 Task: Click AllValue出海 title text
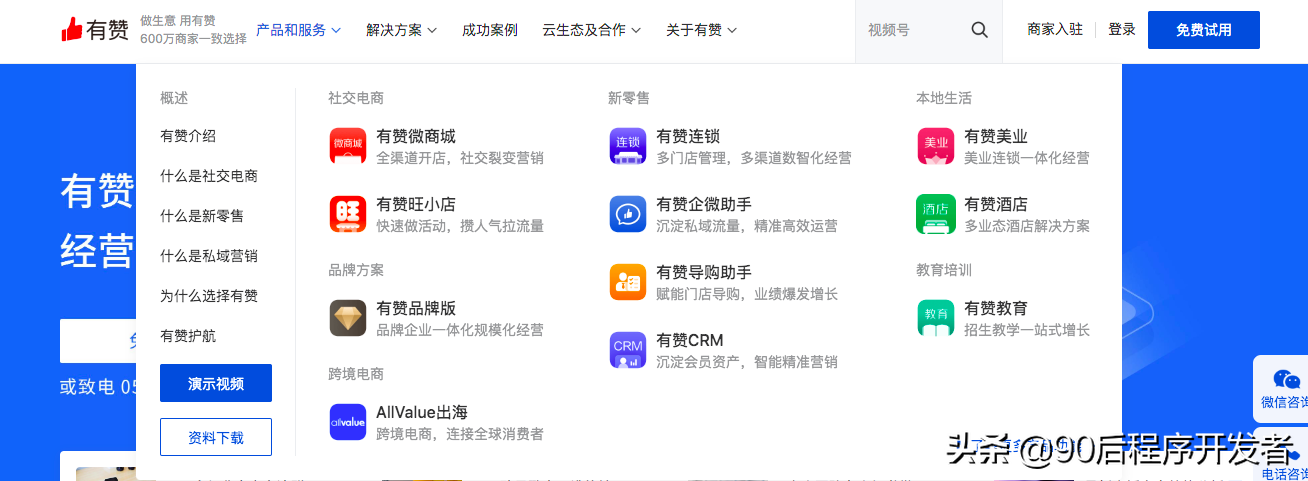click(x=422, y=413)
